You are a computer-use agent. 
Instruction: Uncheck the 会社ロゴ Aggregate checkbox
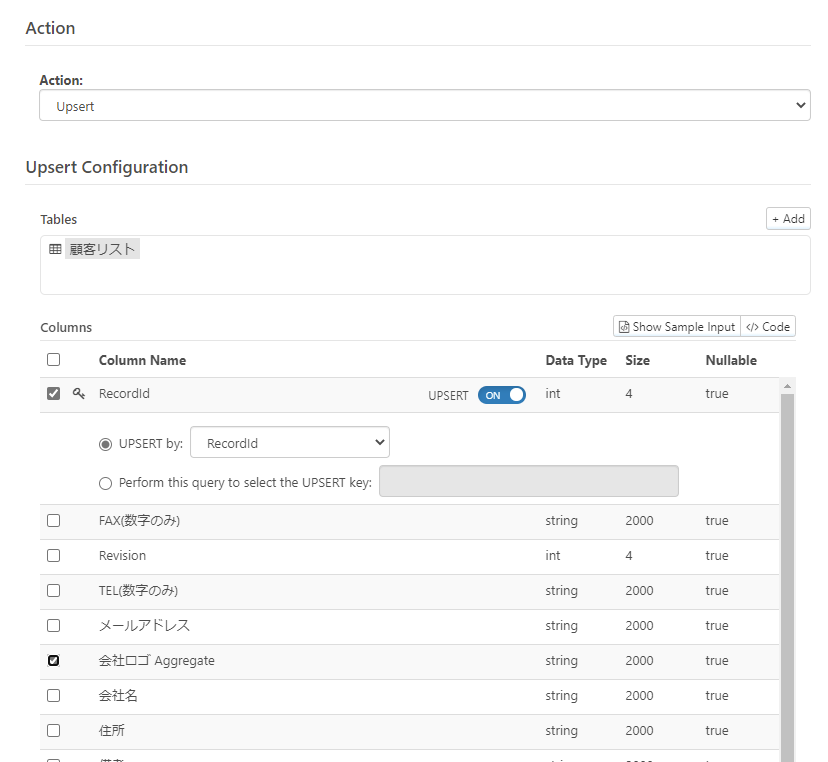click(x=53, y=661)
